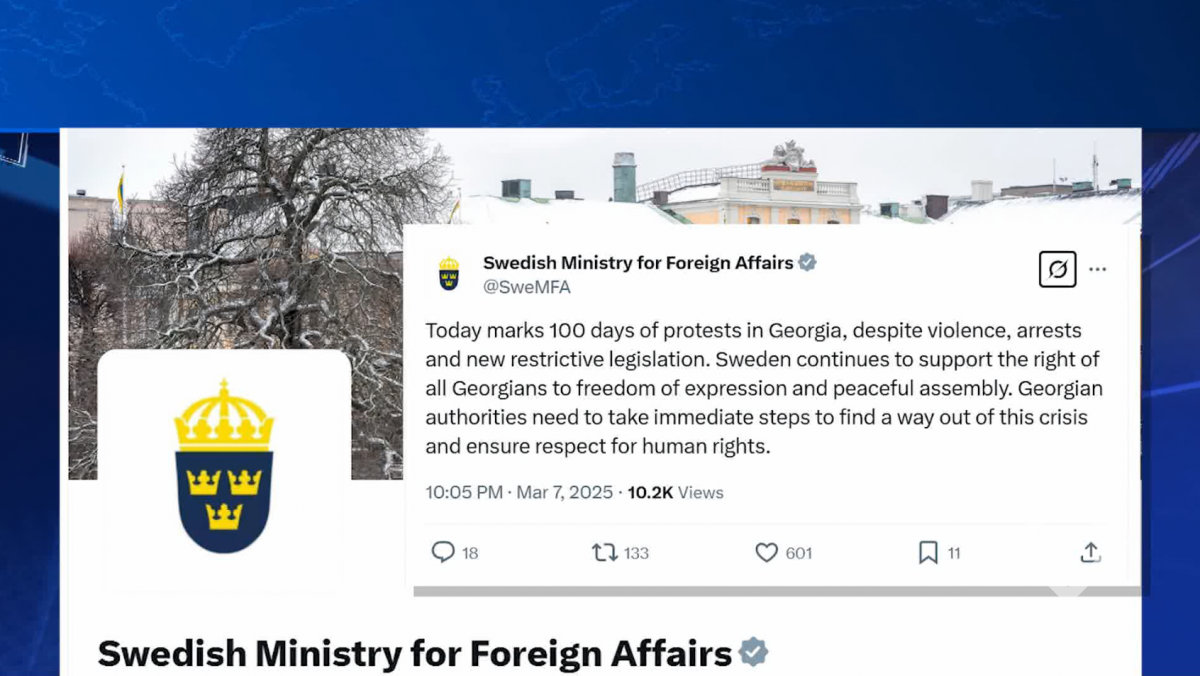Open the 10:05 PM · Mar 7, 2025 timestamp

click(x=519, y=492)
